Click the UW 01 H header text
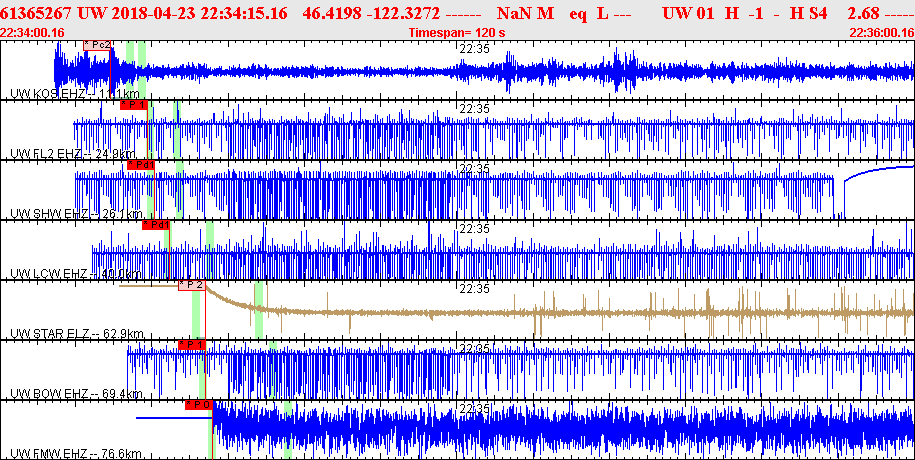The width and height of the screenshot is (915, 460). point(700,13)
